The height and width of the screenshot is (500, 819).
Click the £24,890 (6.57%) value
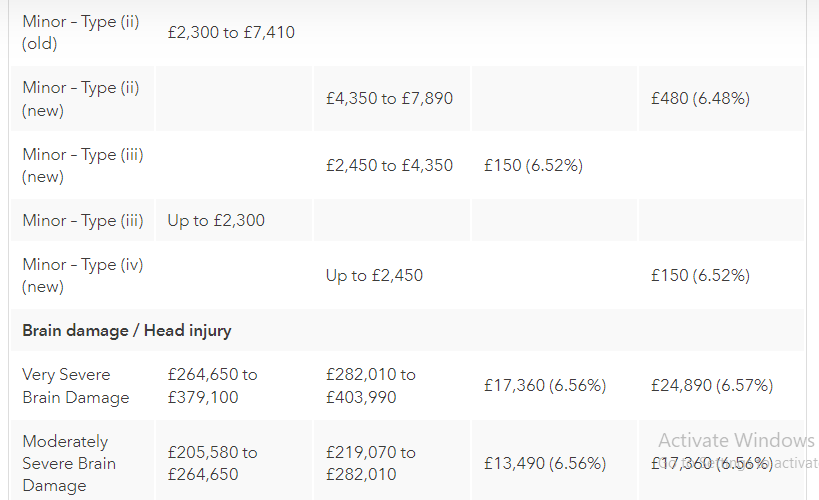coord(711,385)
